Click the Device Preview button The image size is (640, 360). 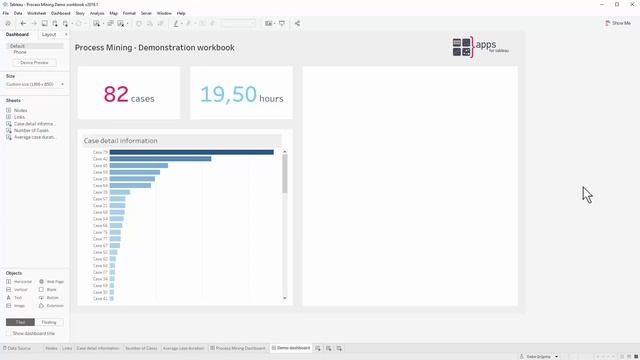coord(34,63)
